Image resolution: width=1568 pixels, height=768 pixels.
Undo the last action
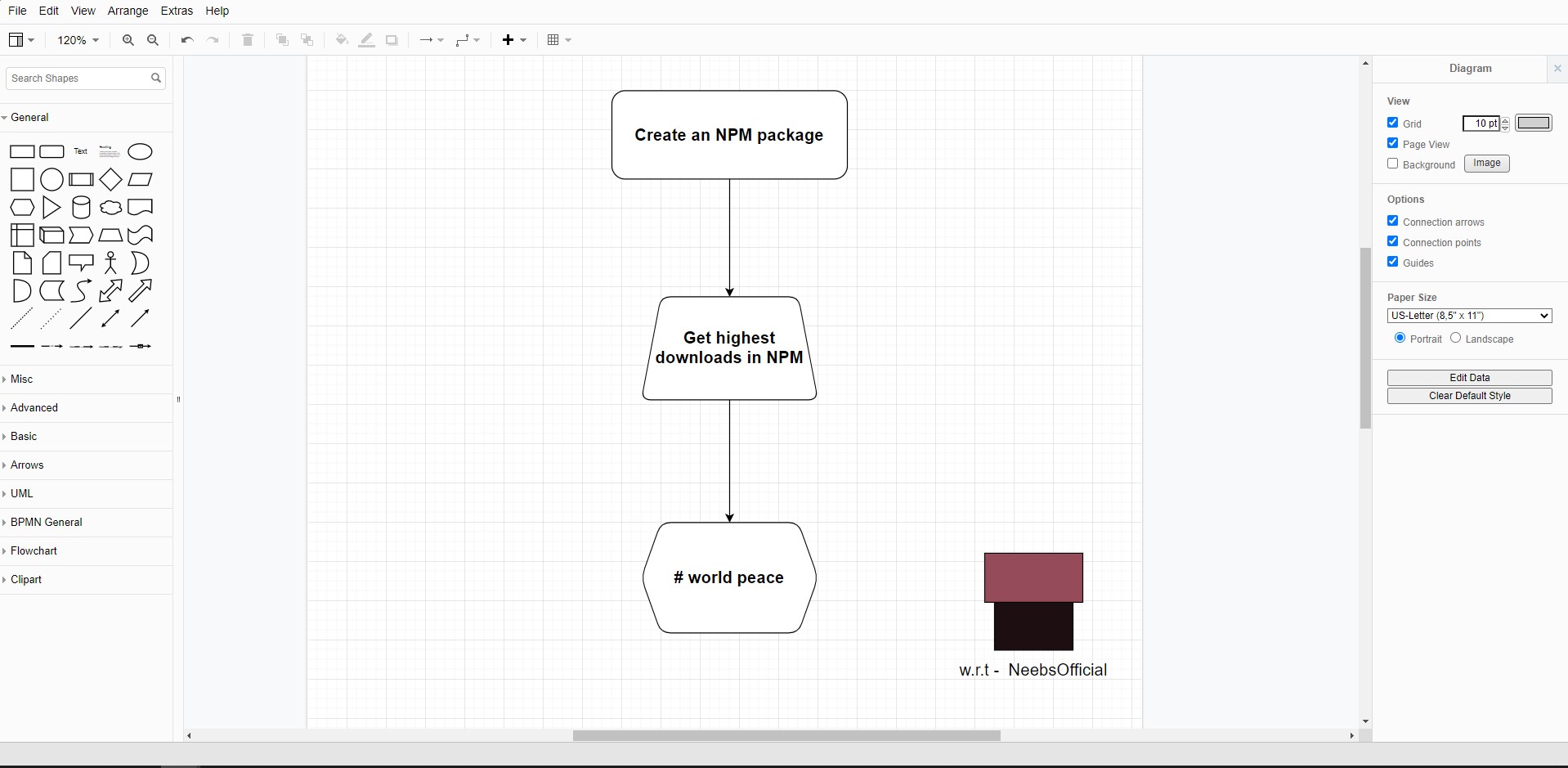187,40
